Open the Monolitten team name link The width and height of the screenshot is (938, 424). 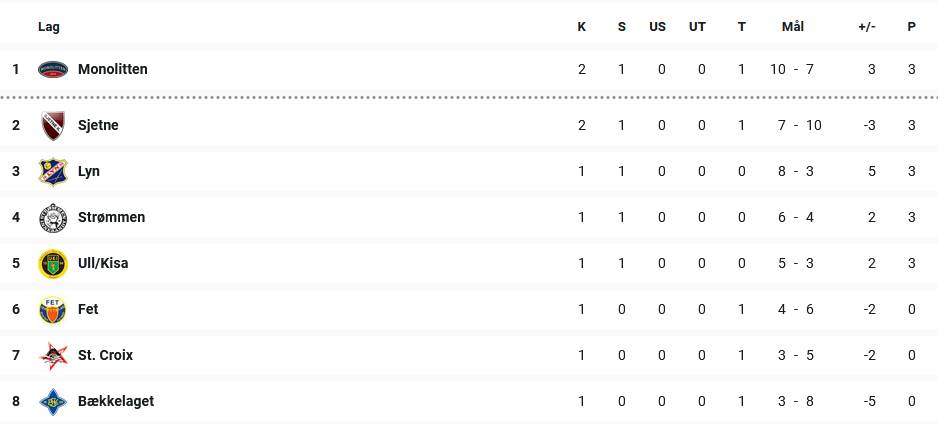(112, 69)
